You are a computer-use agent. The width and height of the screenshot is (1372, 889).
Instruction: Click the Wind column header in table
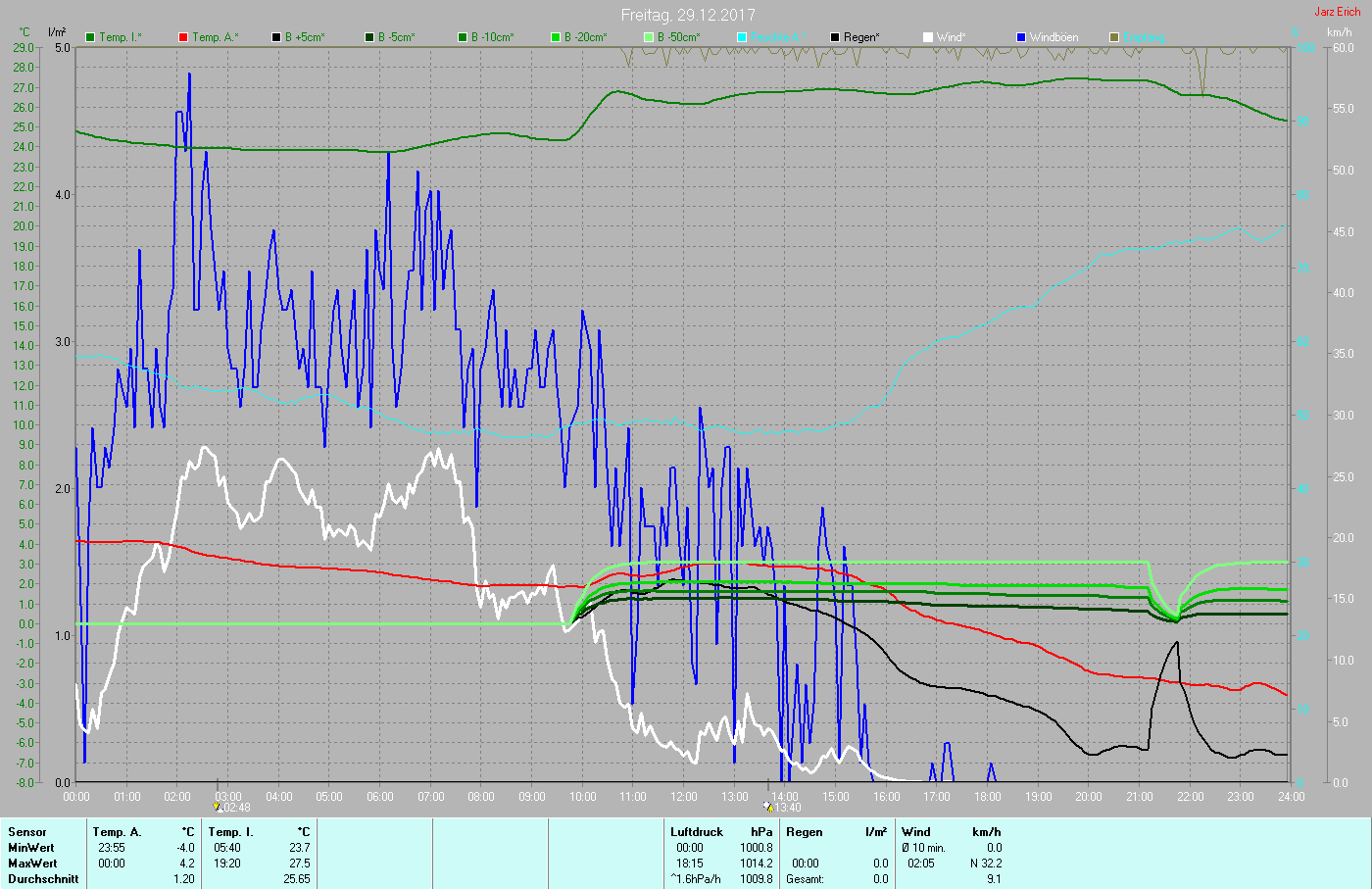(x=915, y=832)
